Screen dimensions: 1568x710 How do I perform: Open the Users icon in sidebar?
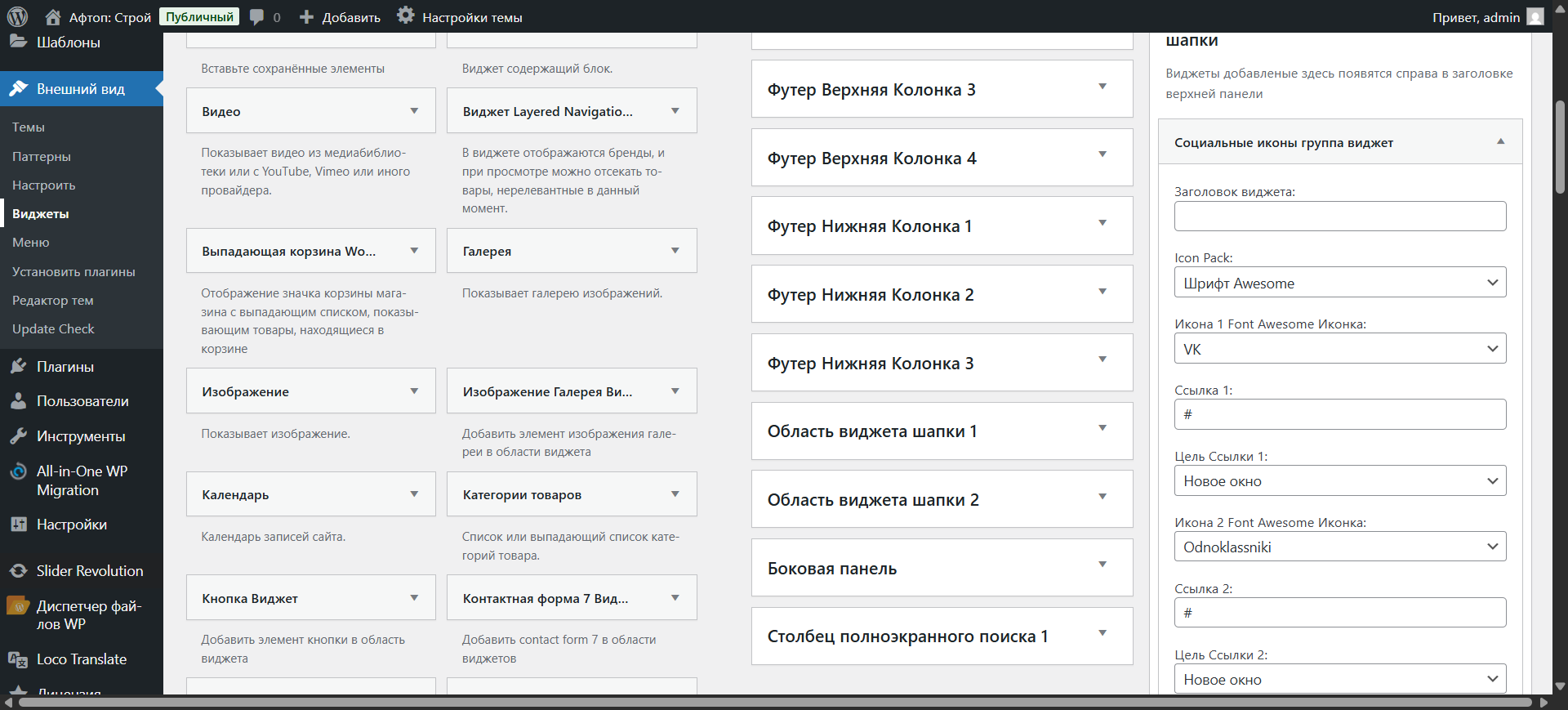(x=19, y=401)
